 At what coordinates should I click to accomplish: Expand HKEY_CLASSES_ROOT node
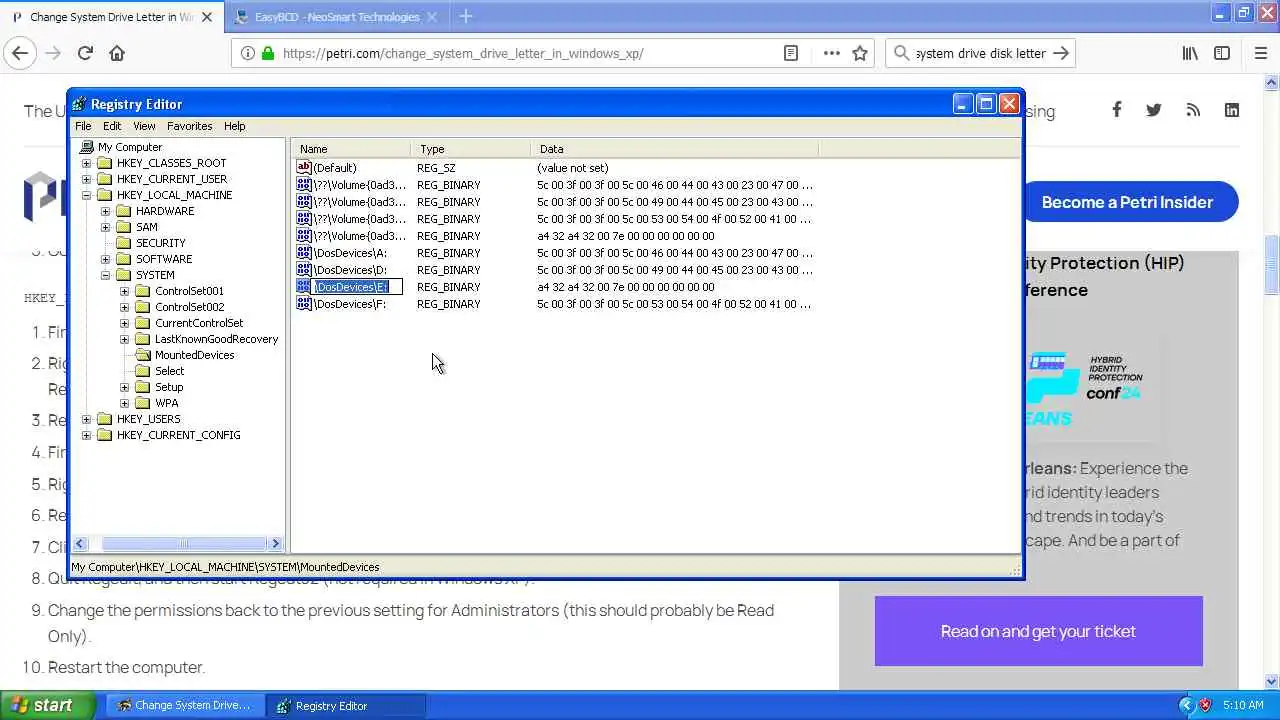86,163
